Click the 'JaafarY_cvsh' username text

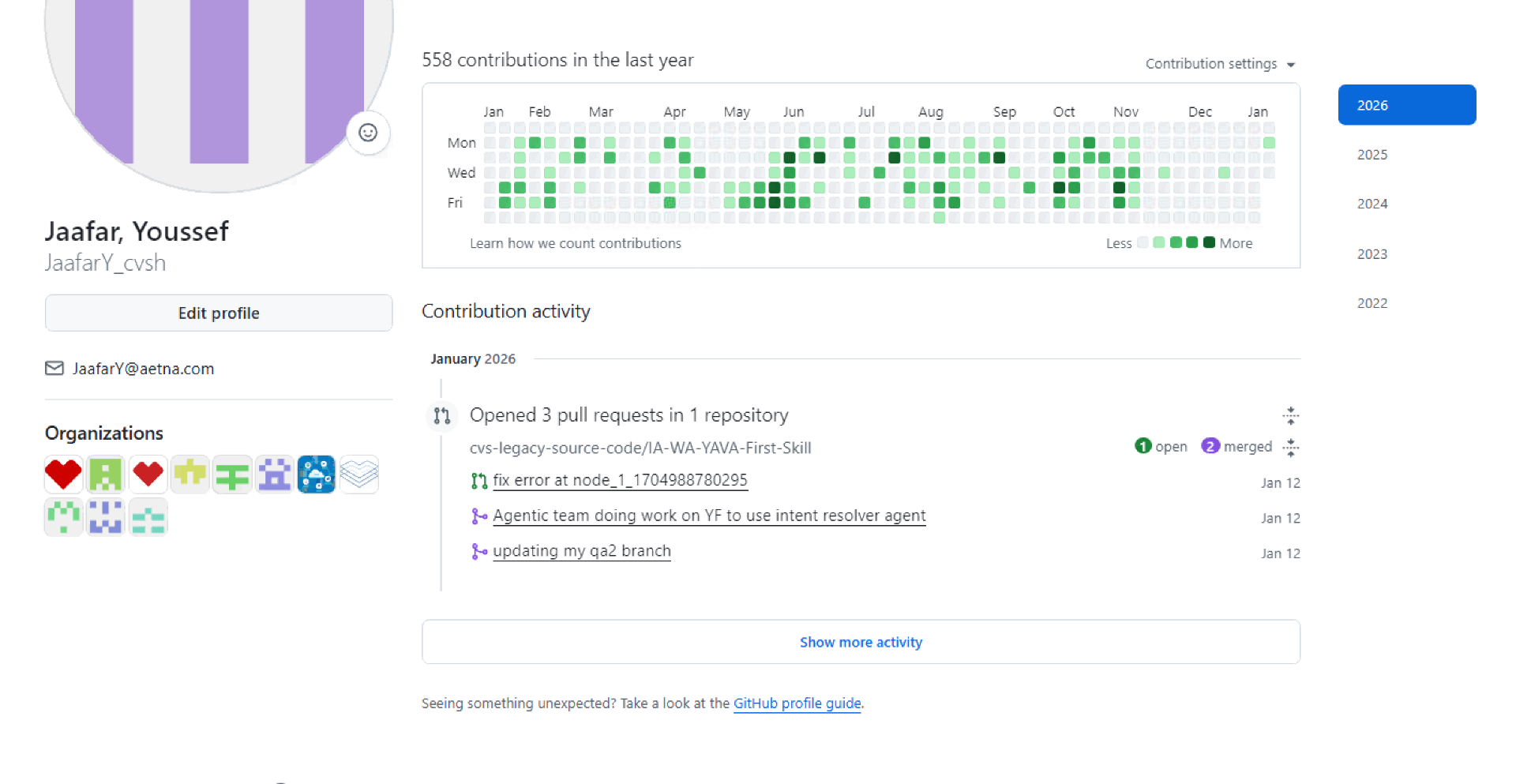(105, 263)
